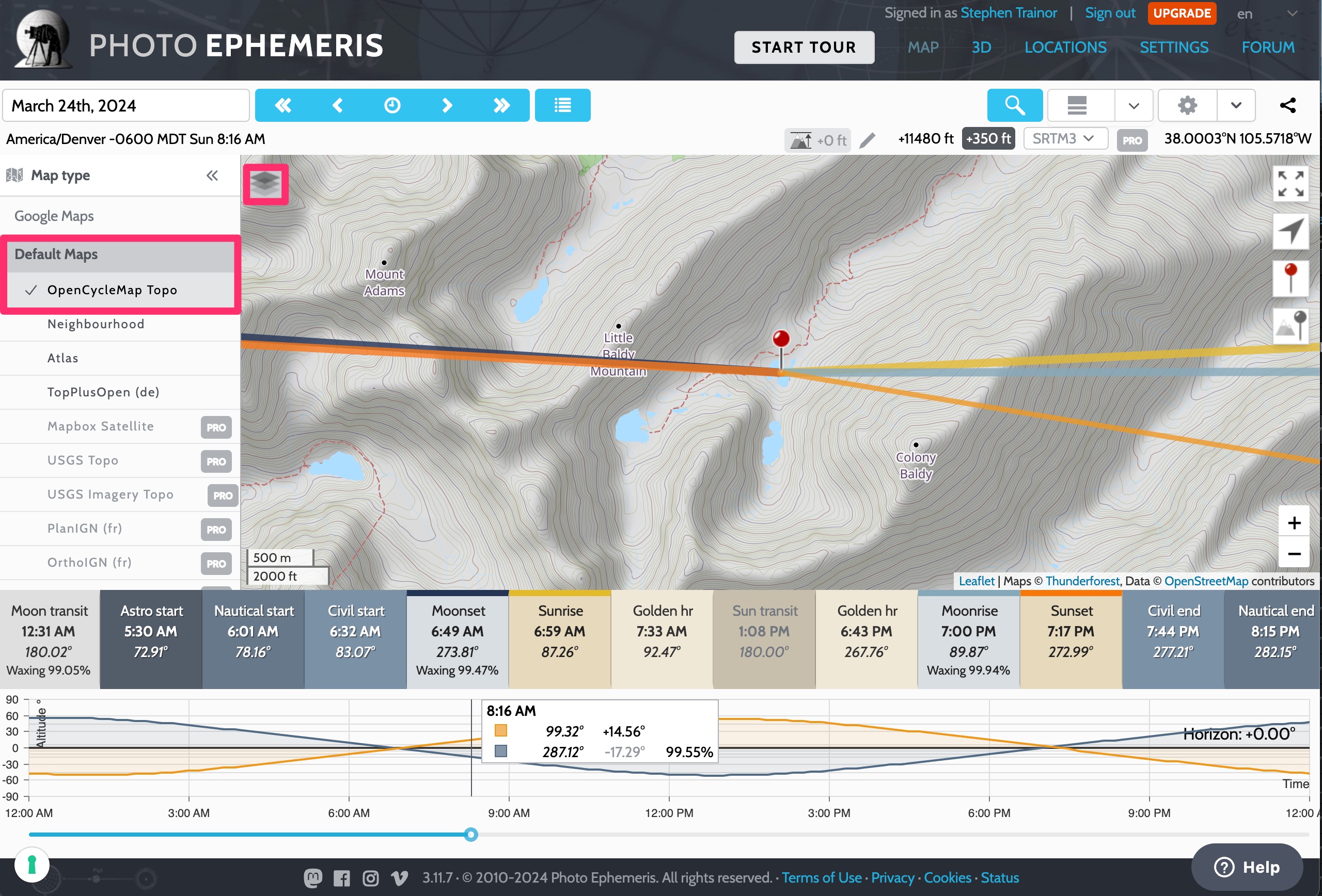
Task: Jump forward with double-right arrows
Action: pyautogui.click(x=502, y=105)
